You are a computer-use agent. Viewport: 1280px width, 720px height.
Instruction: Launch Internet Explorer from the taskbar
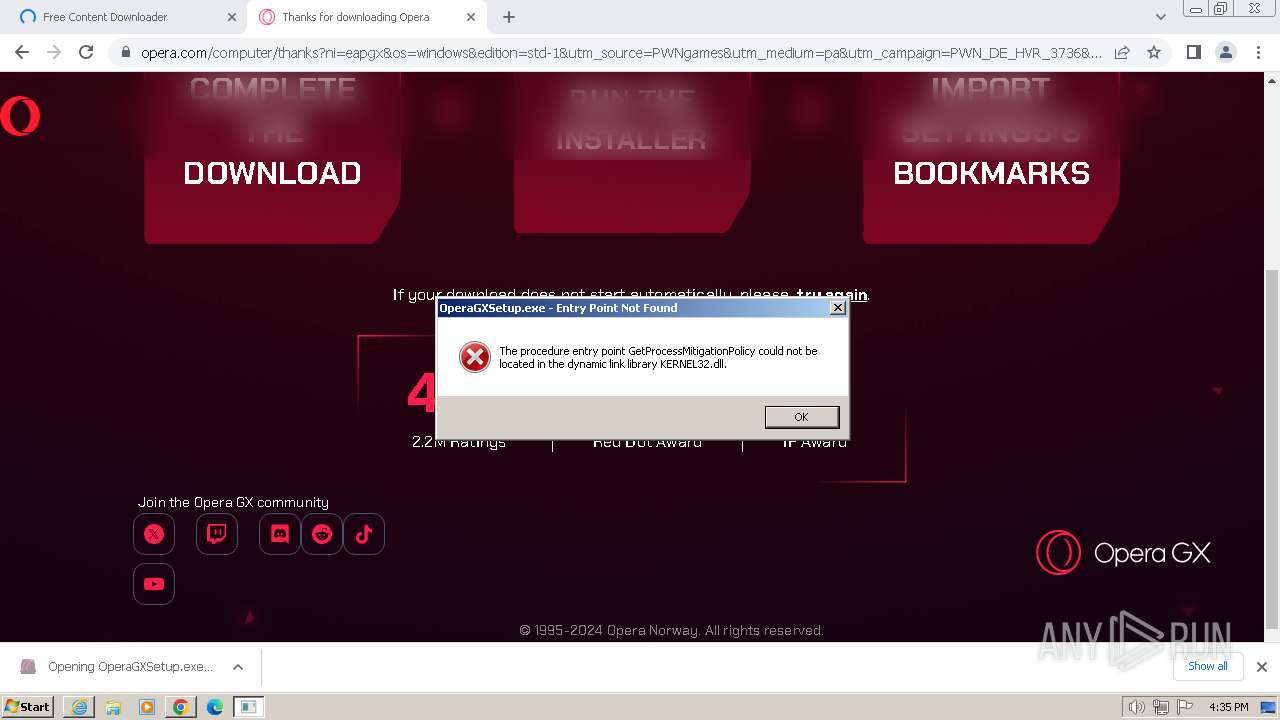[x=79, y=707]
